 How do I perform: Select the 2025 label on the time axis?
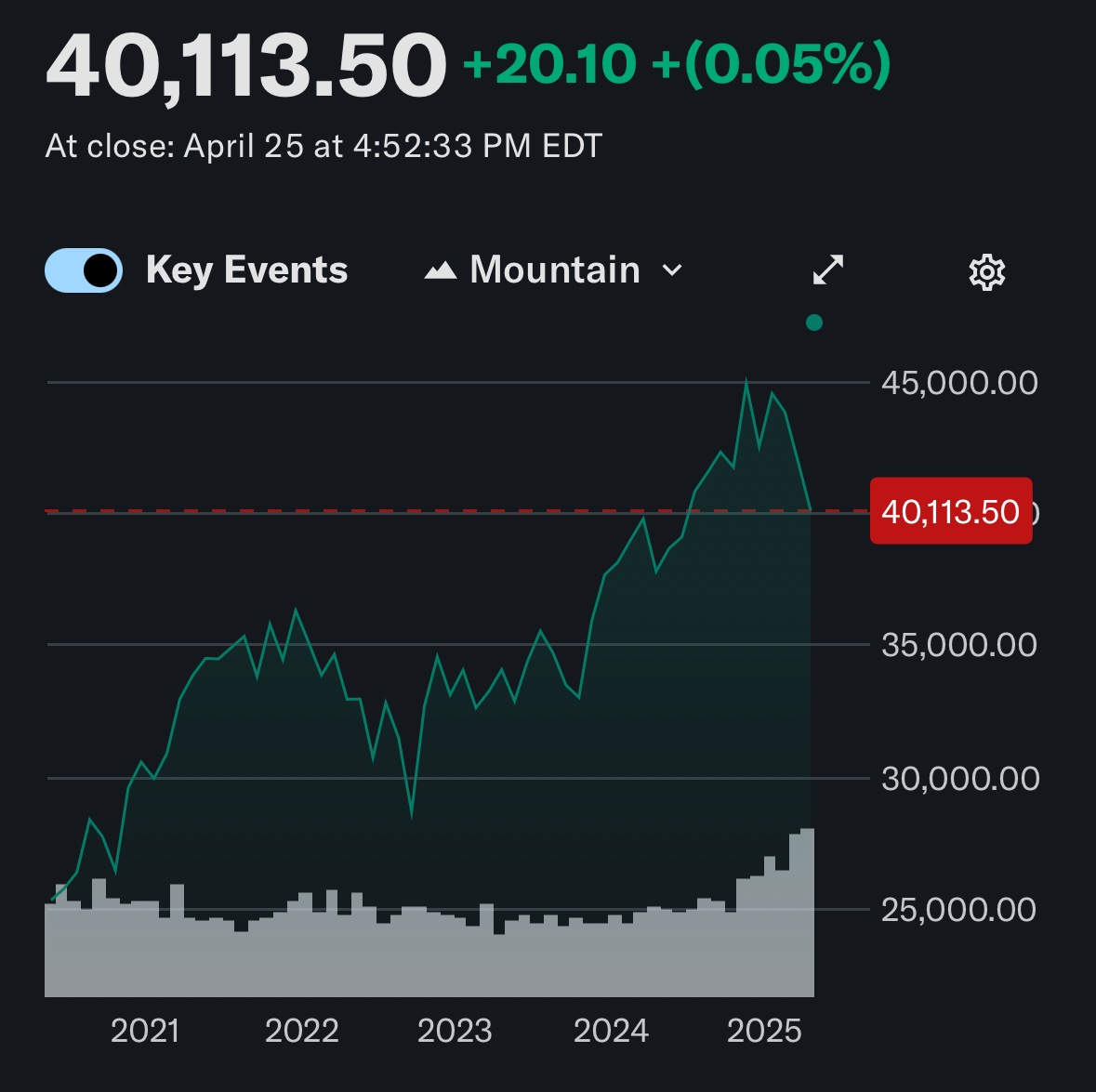click(764, 1031)
